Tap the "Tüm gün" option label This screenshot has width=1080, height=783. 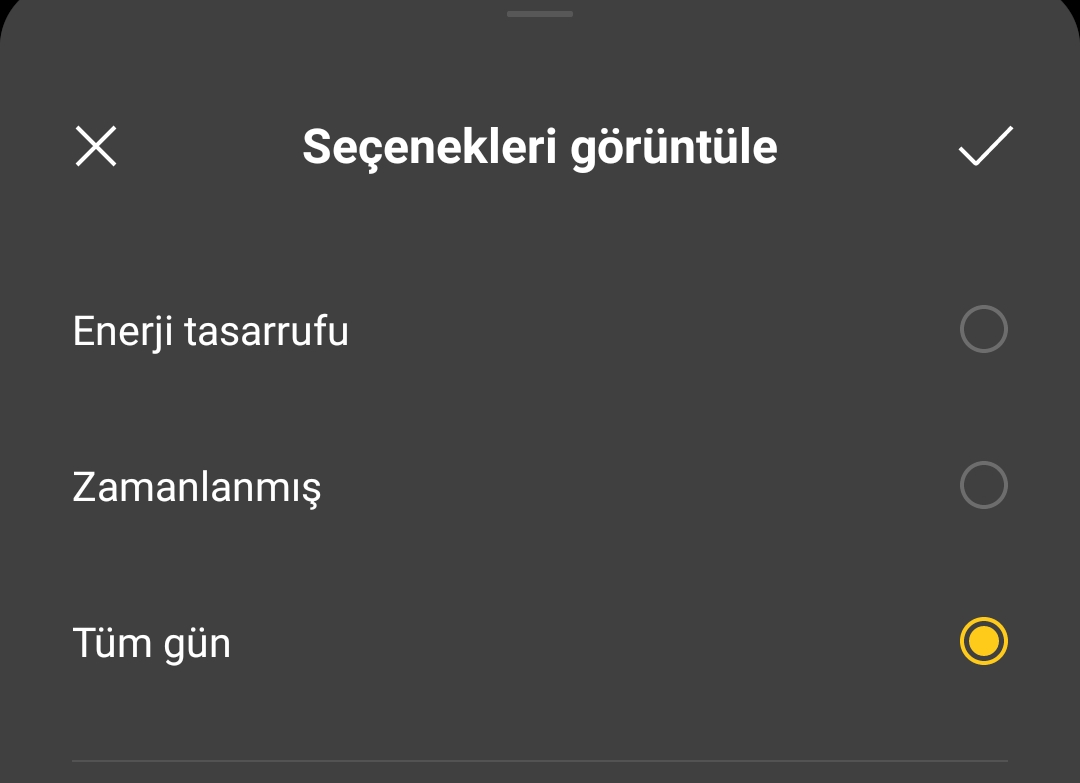tap(152, 643)
